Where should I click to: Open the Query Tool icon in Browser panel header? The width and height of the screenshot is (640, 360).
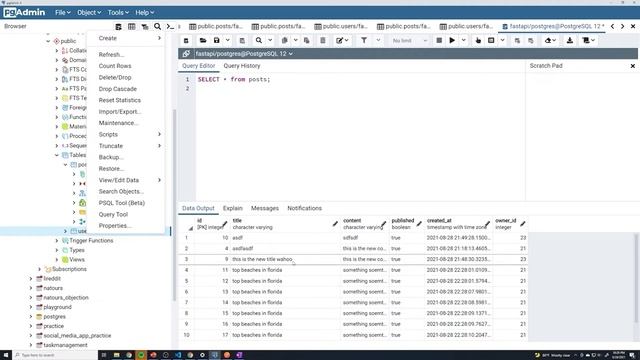point(118,27)
